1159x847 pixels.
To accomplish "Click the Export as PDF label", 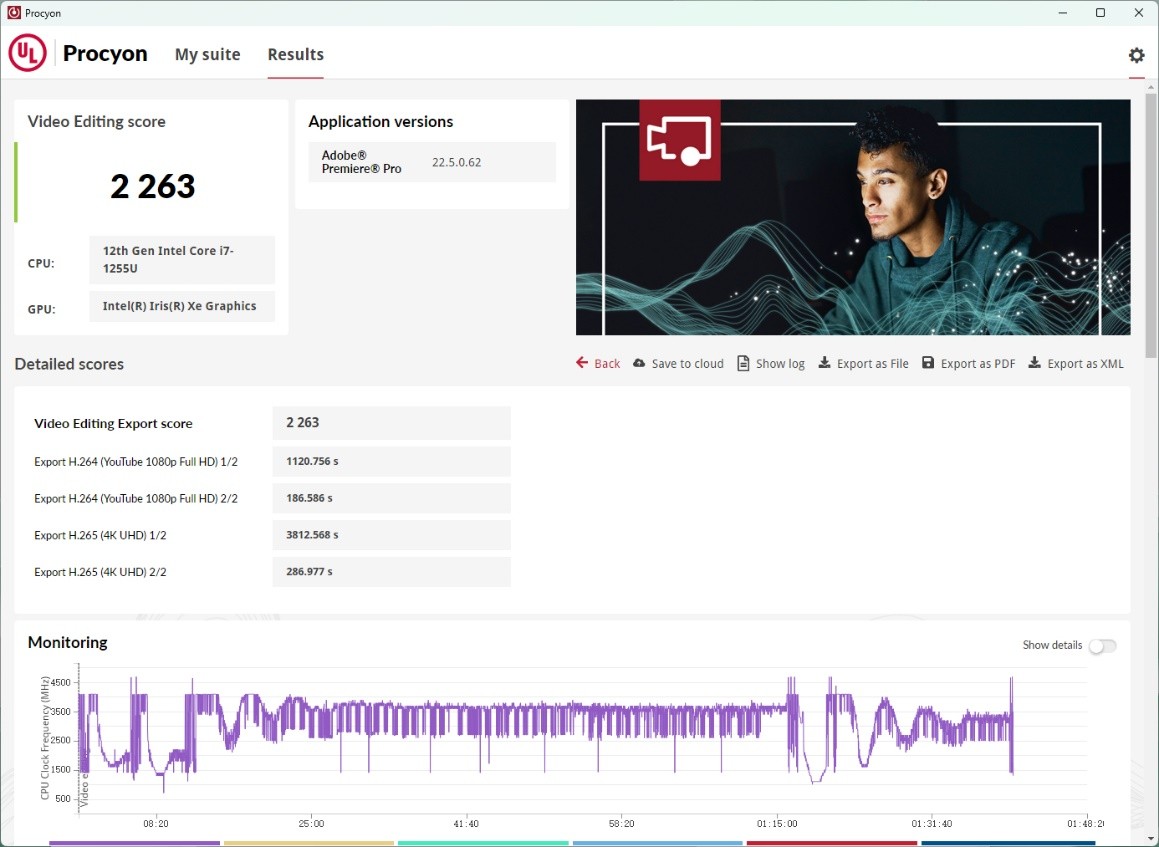I will tap(977, 363).
